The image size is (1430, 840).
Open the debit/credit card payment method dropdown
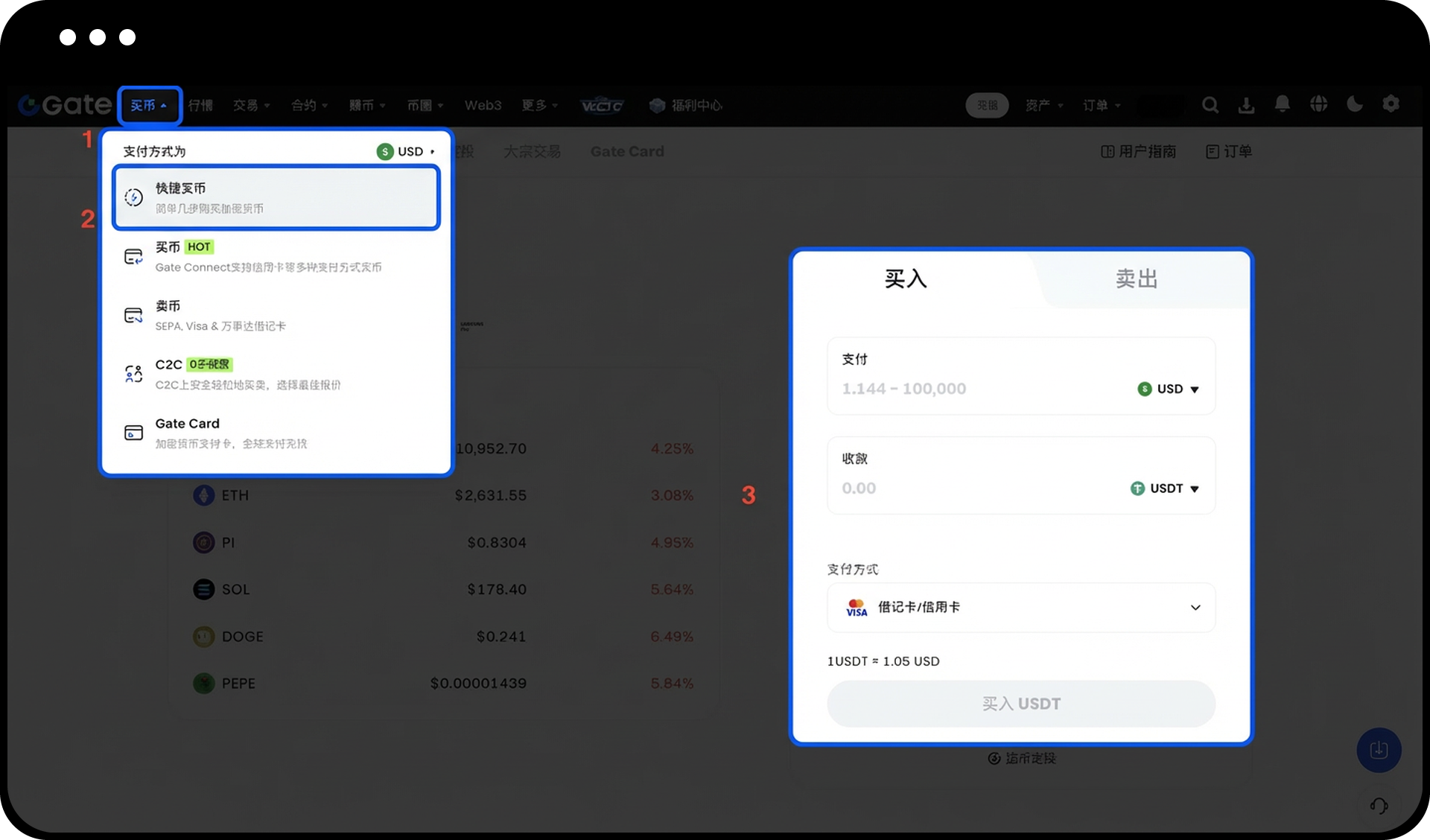point(1020,608)
